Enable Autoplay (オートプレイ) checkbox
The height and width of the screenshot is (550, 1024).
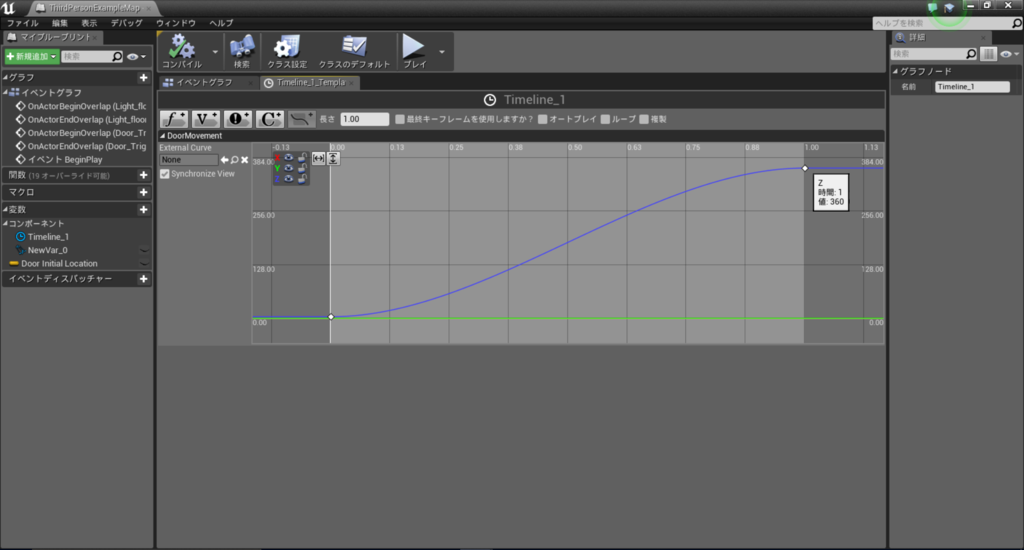pyautogui.click(x=543, y=119)
